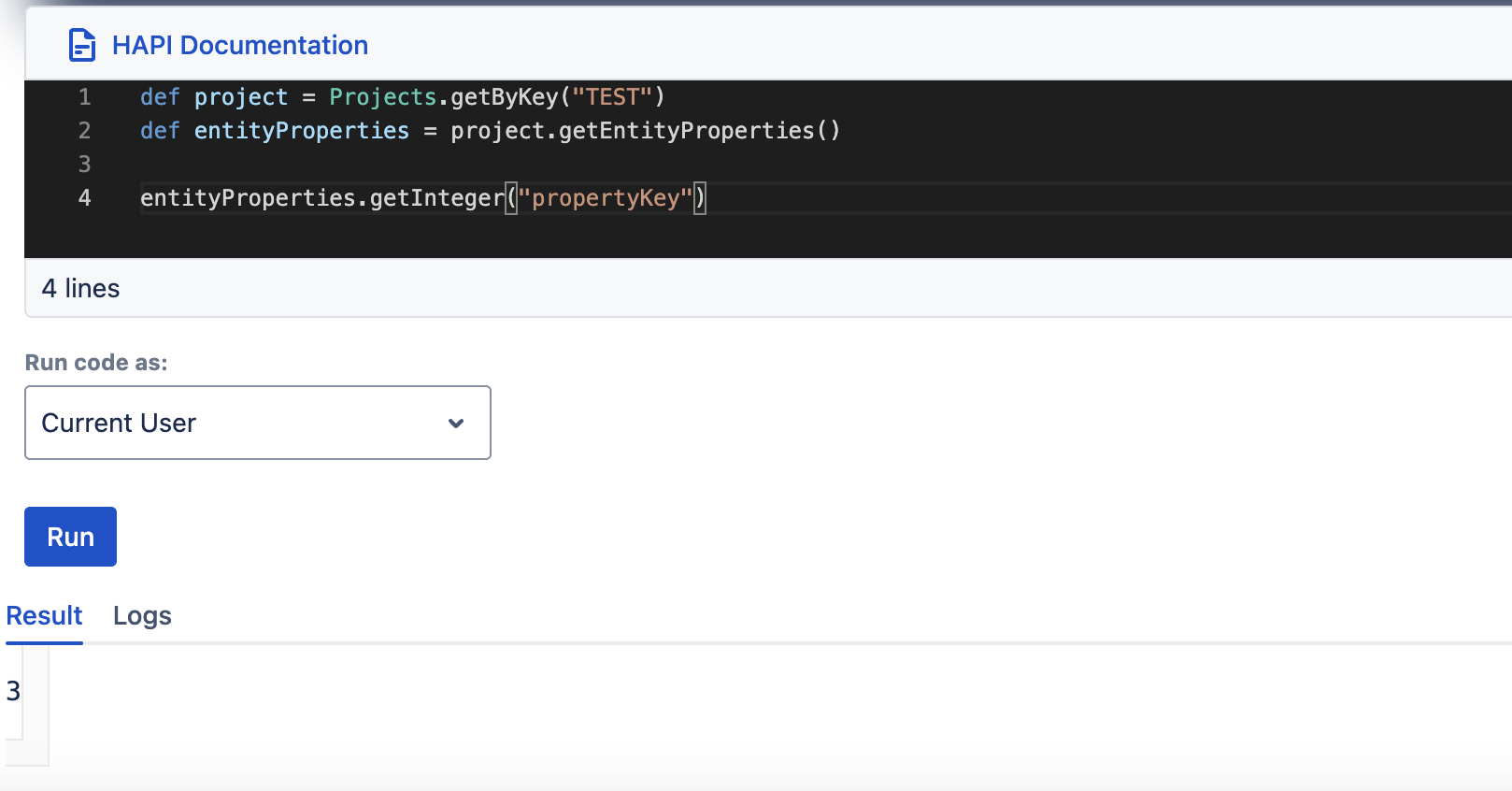Run the script with Run button
The height and width of the screenshot is (791, 1512).
(x=70, y=537)
